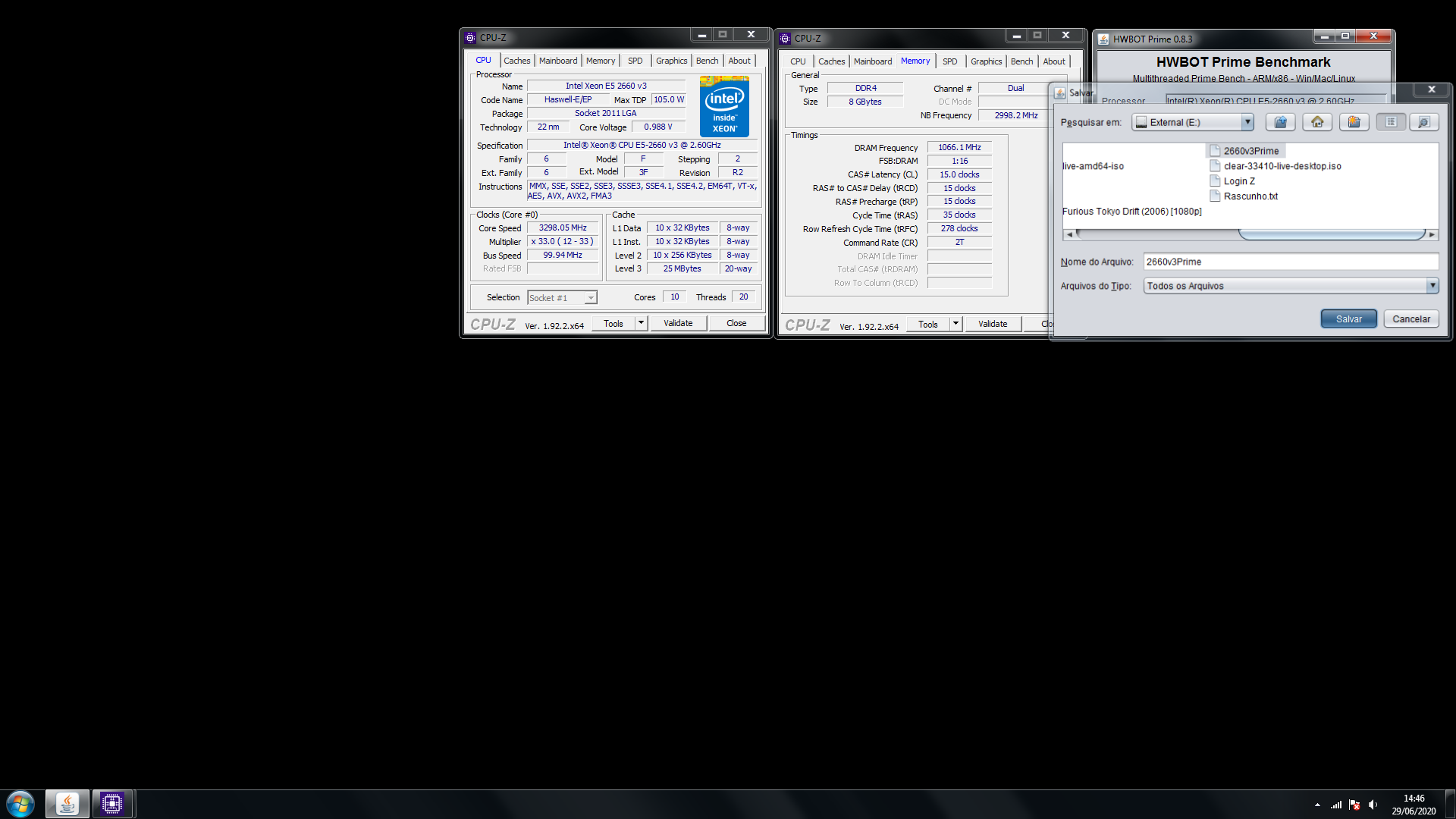Open SPD tab in left CPU-Z window

point(635,61)
